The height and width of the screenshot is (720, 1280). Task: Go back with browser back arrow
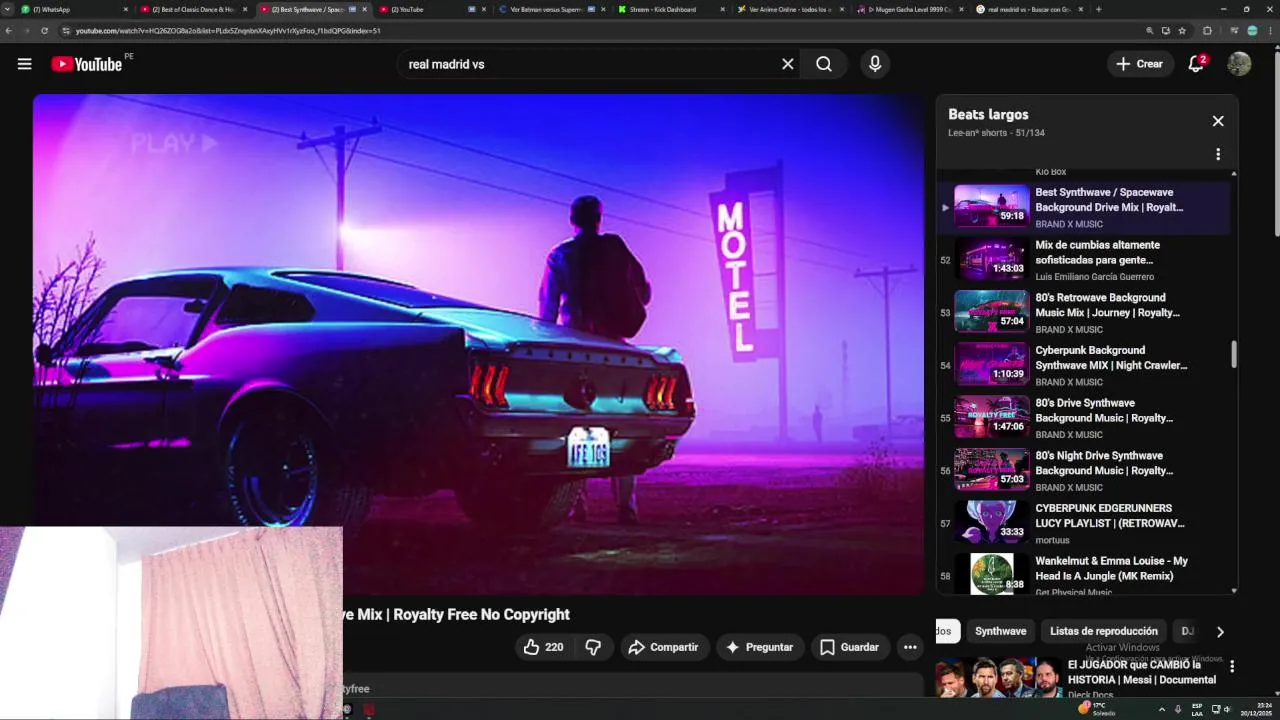click(9, 31)
